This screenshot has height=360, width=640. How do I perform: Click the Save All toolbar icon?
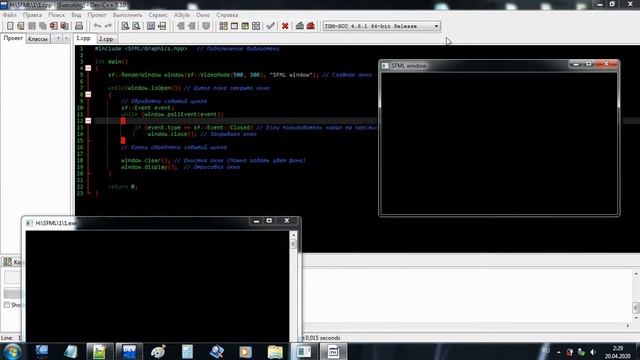click(42, 26)
